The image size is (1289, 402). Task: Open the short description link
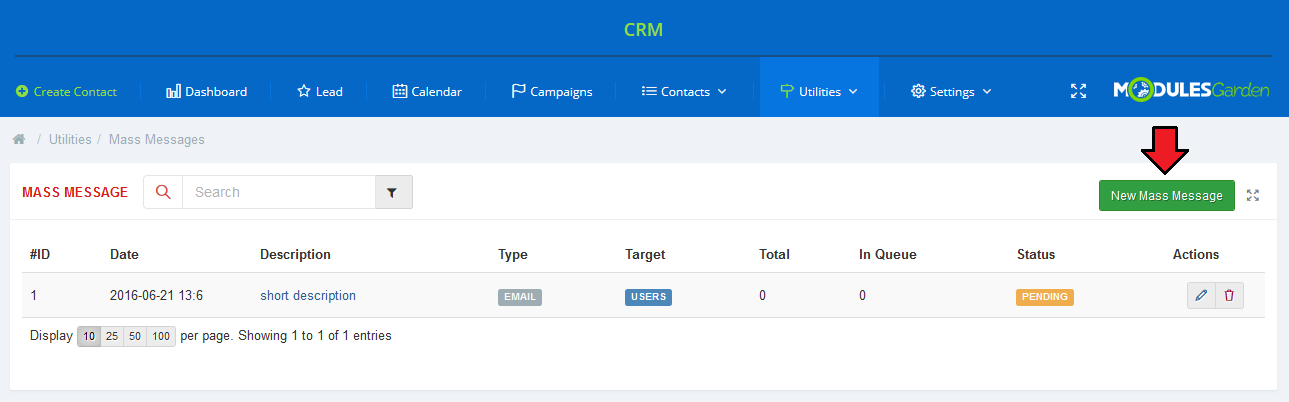pyautogui.click(x=308, y=295)
